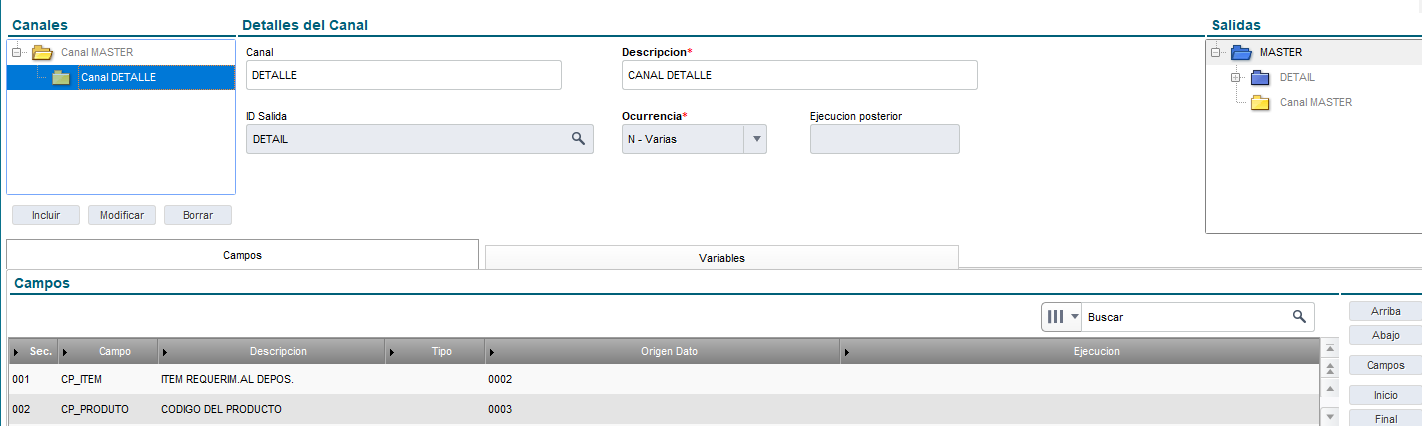Image resolution: width=1422 pixels, height=426 pixels.
Task: Sort by the Ejecucion column header
Action: point(1080,351)
